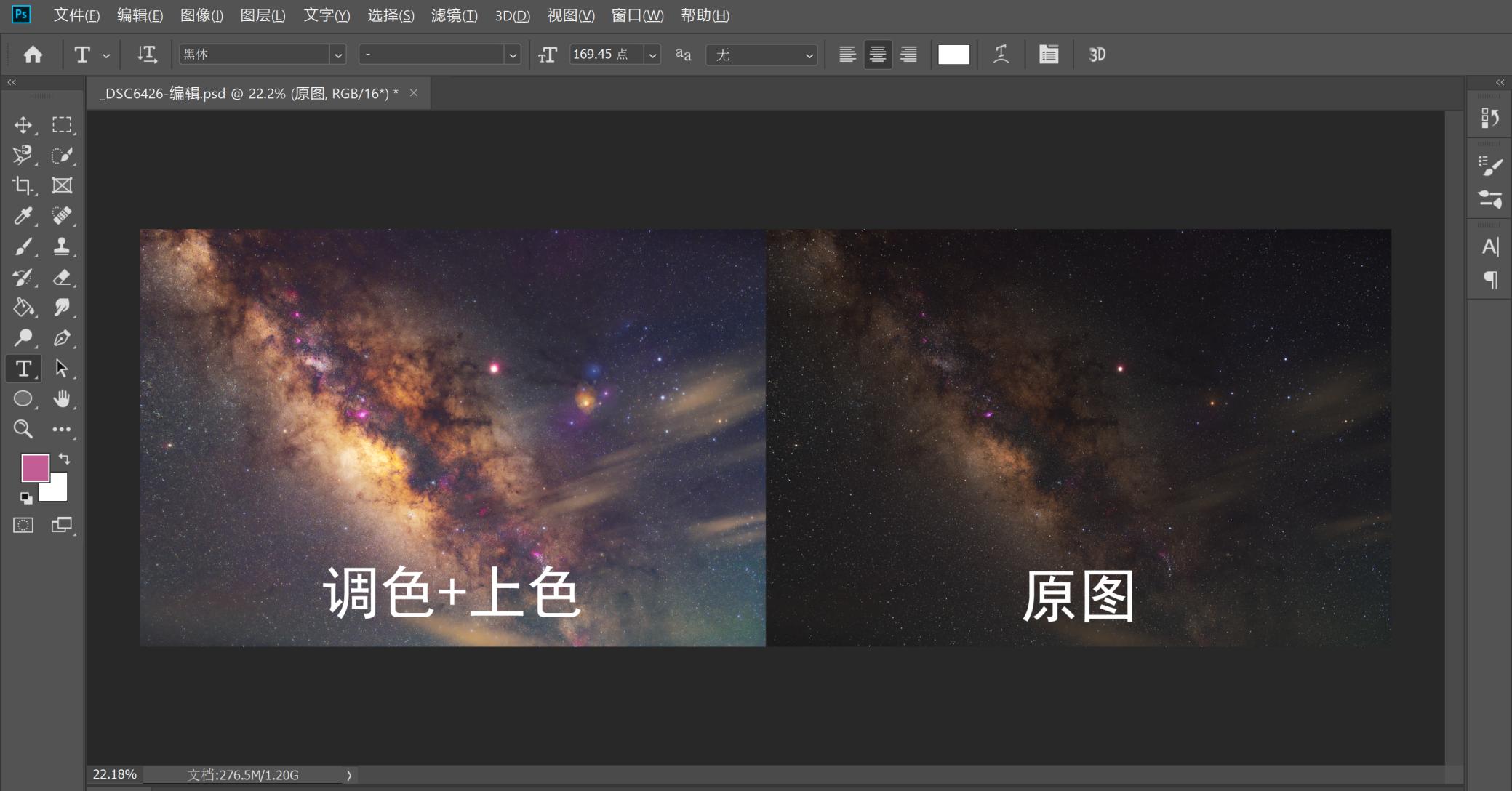Open the 图层 menu
Image resolution: width=1512 pixels, height=791 pixels.
tap(263, 15)
